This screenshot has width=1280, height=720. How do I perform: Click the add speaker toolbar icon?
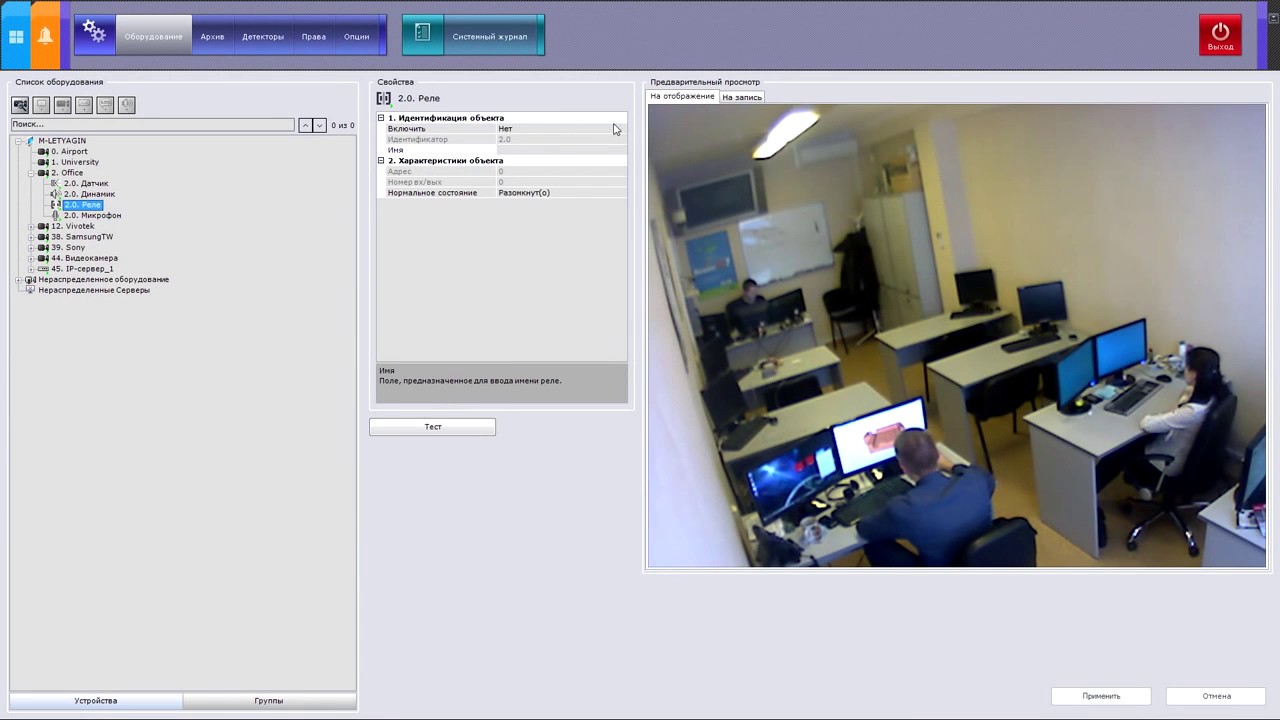[126, 105]
